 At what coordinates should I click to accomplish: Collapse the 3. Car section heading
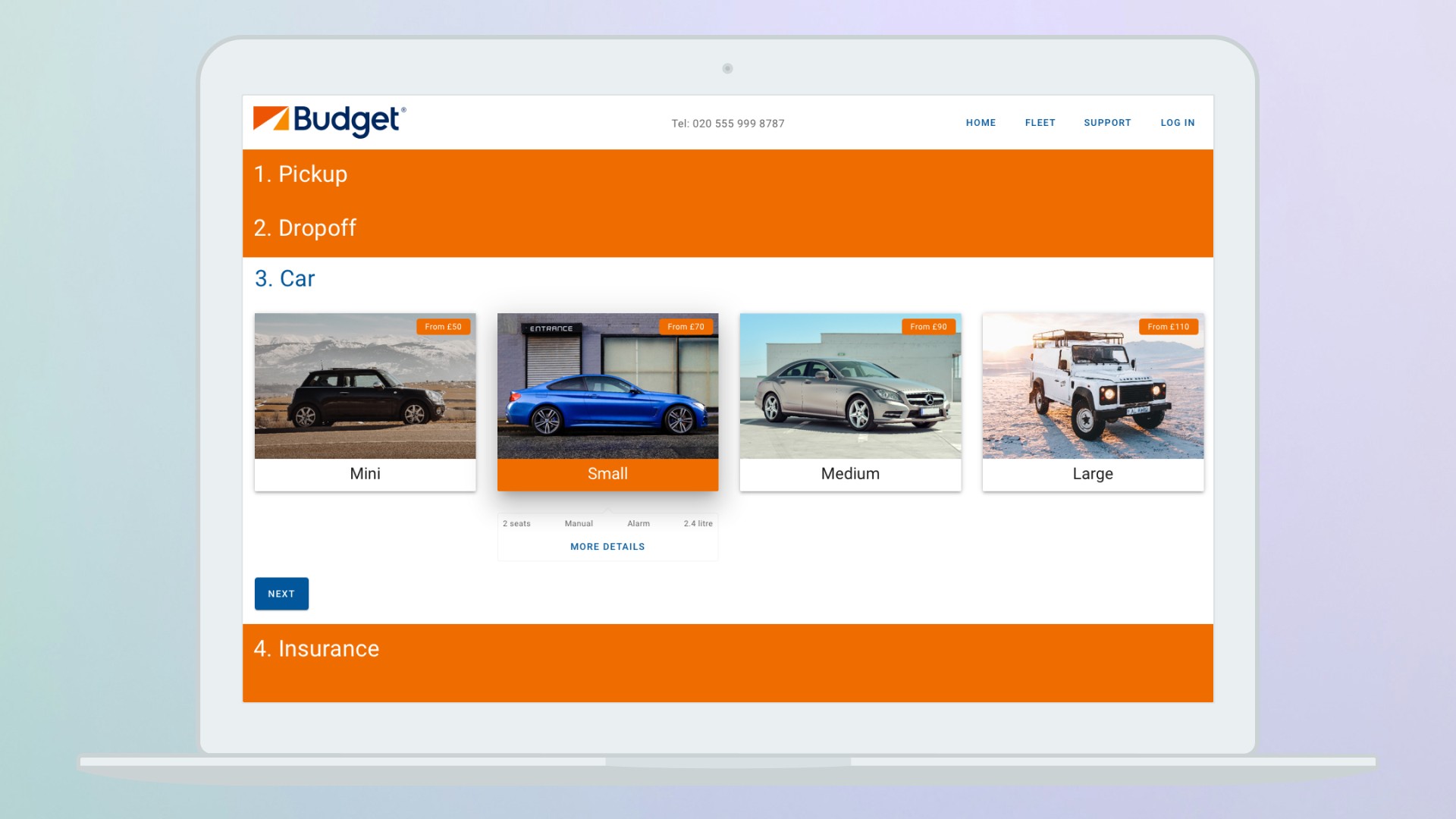coord(284,279)
